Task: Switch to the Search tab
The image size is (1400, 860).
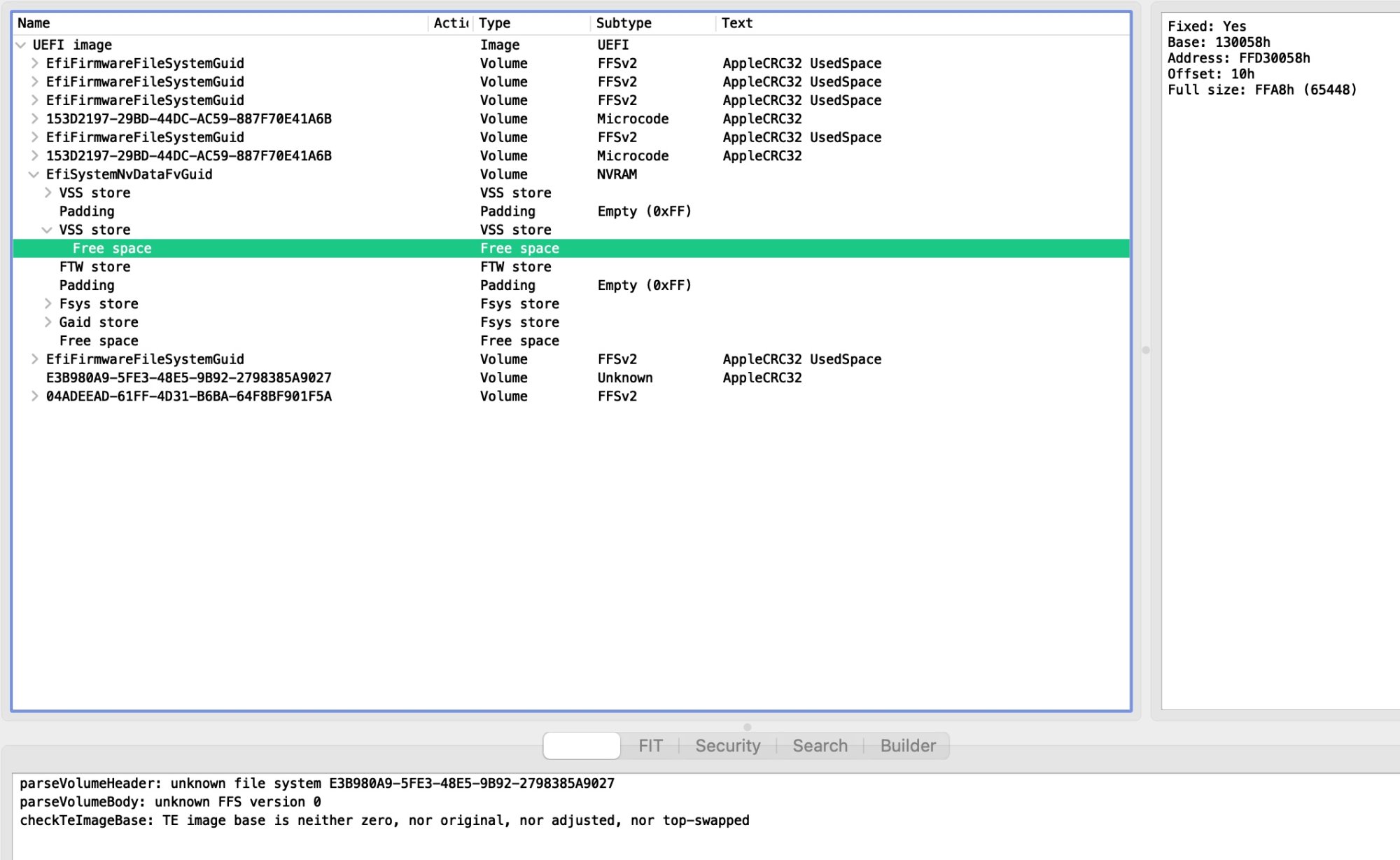Action: point(820,746)
